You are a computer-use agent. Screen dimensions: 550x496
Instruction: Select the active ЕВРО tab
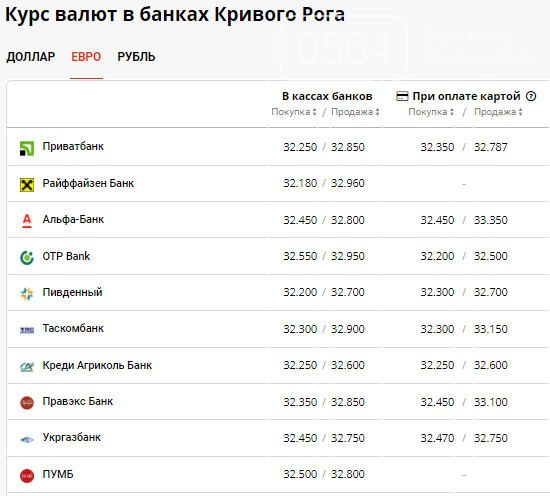(x=86, y=57)
